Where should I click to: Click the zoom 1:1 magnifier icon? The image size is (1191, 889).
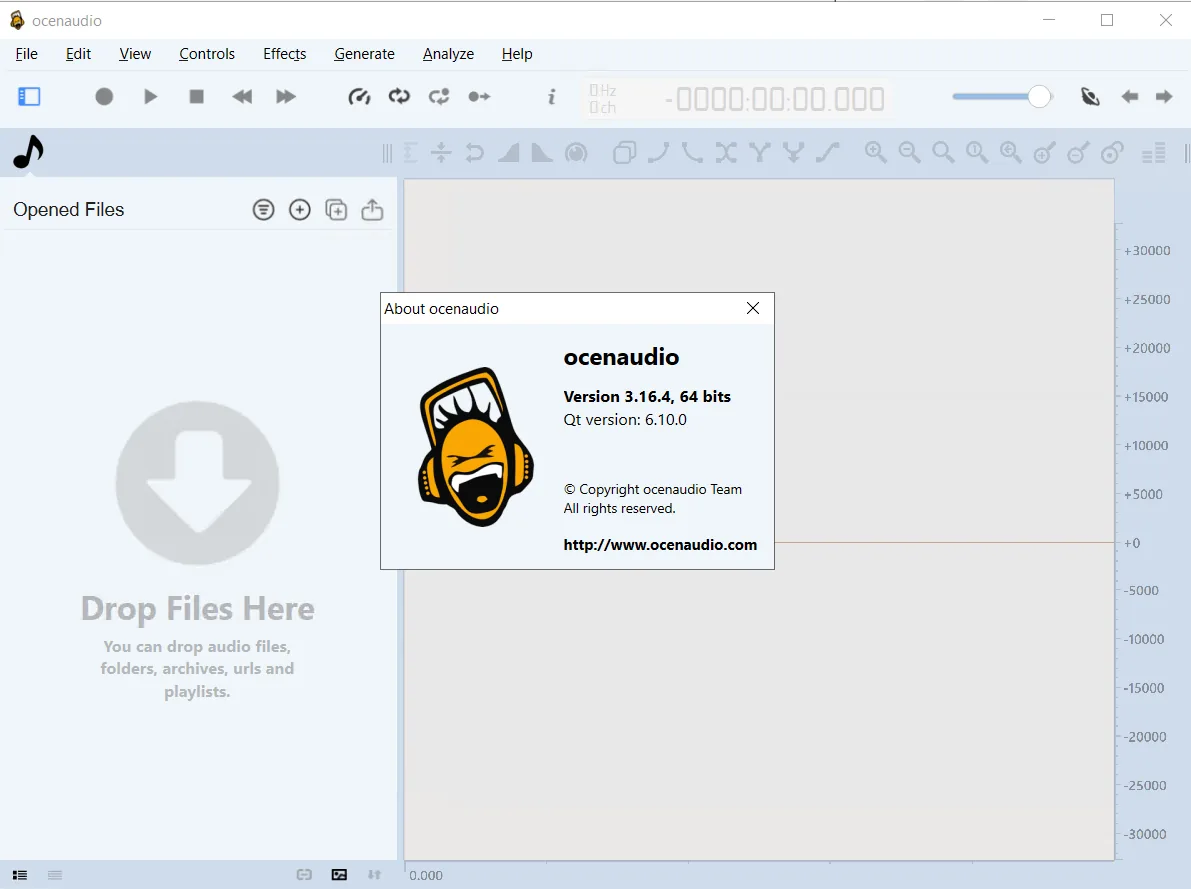(x=977, y=153)
